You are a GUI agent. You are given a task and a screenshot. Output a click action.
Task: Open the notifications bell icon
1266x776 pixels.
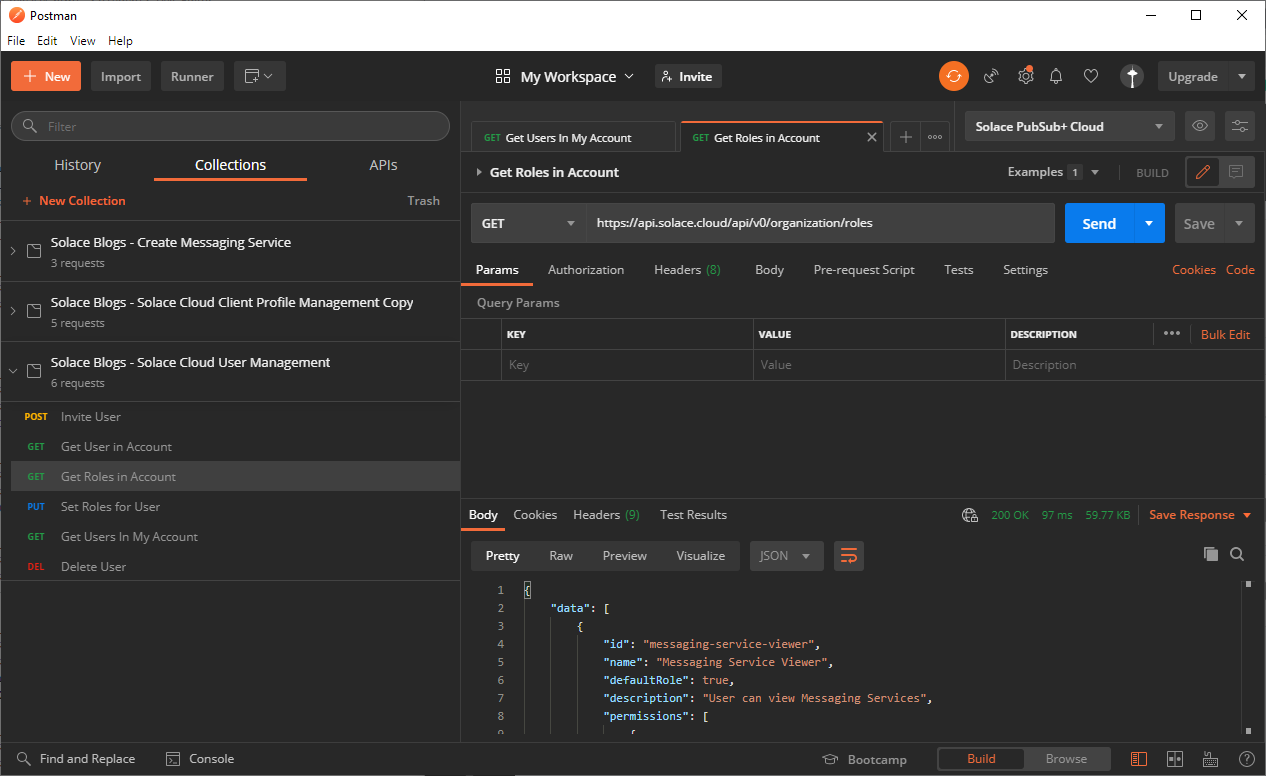pyautogui.click(x=1056, y=76)
